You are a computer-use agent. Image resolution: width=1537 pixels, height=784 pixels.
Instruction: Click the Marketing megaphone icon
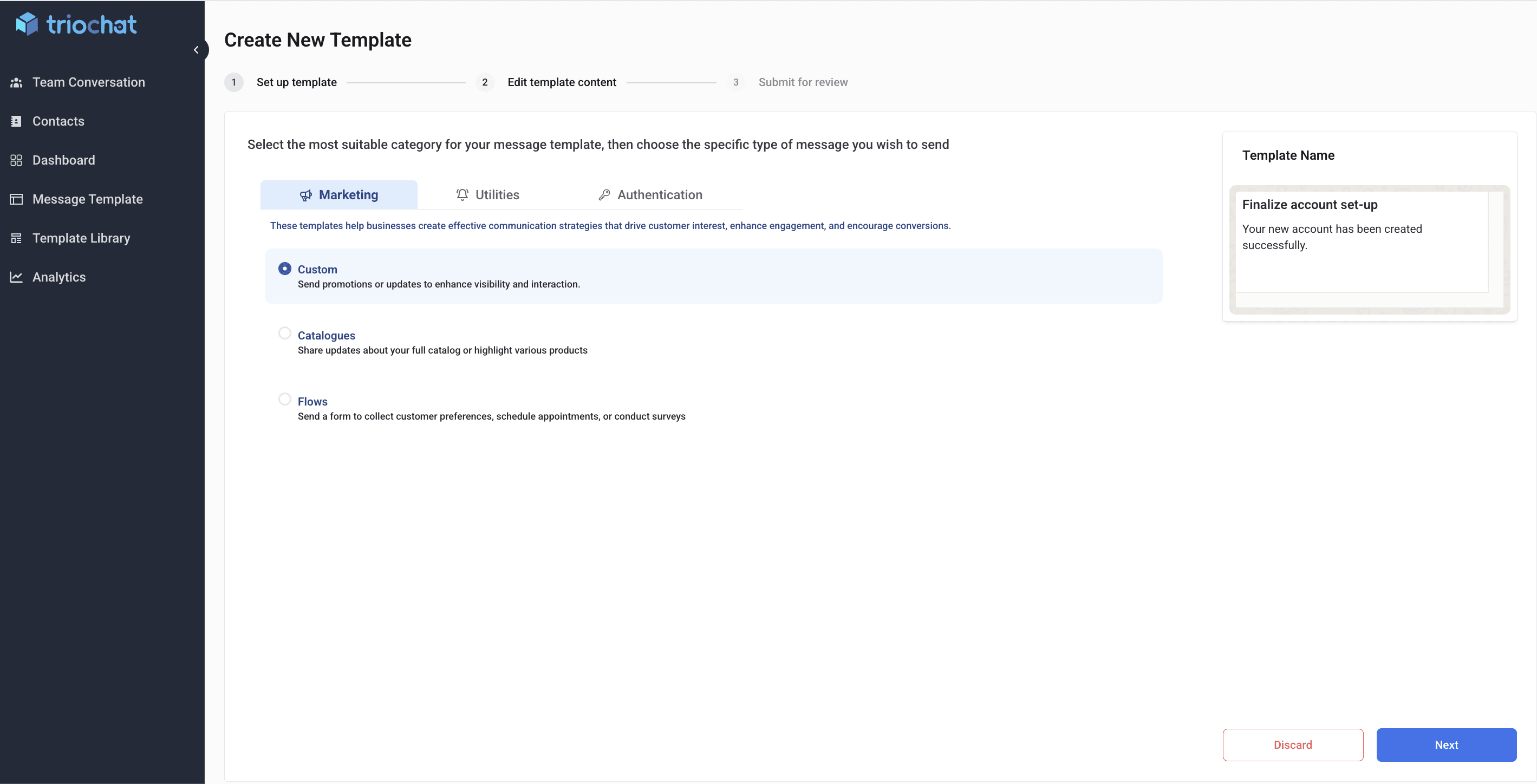pos(305,195)
